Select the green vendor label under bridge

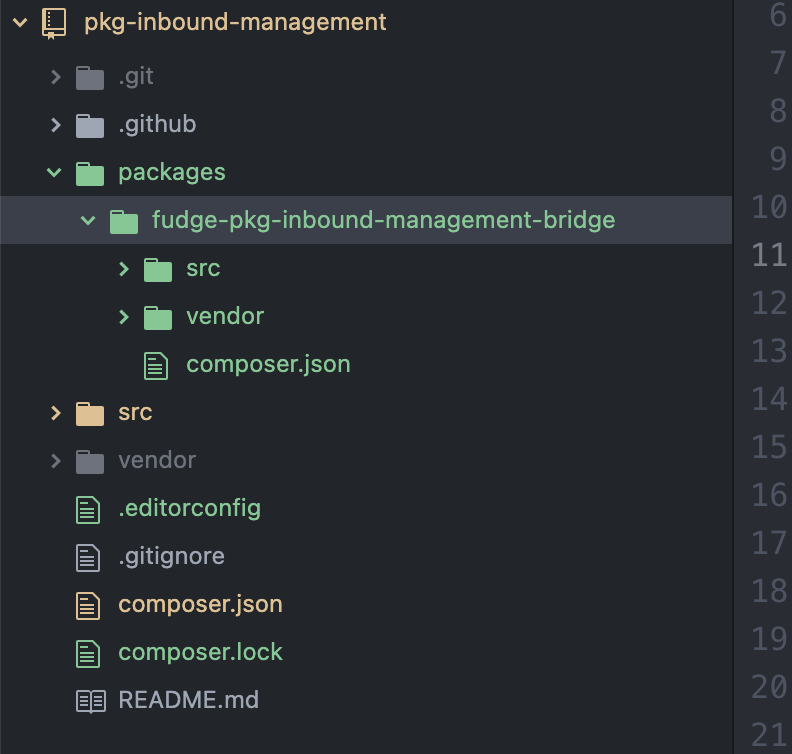pos(225,317)
